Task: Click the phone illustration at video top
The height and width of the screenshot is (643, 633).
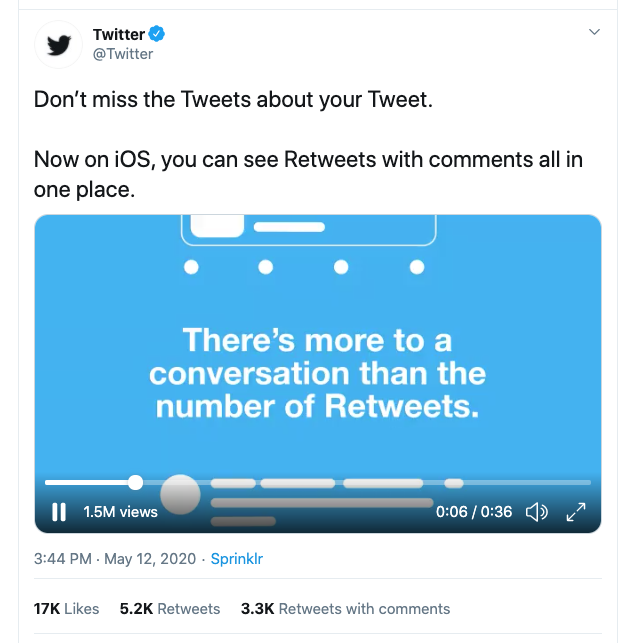Action: tap(308, 230)
